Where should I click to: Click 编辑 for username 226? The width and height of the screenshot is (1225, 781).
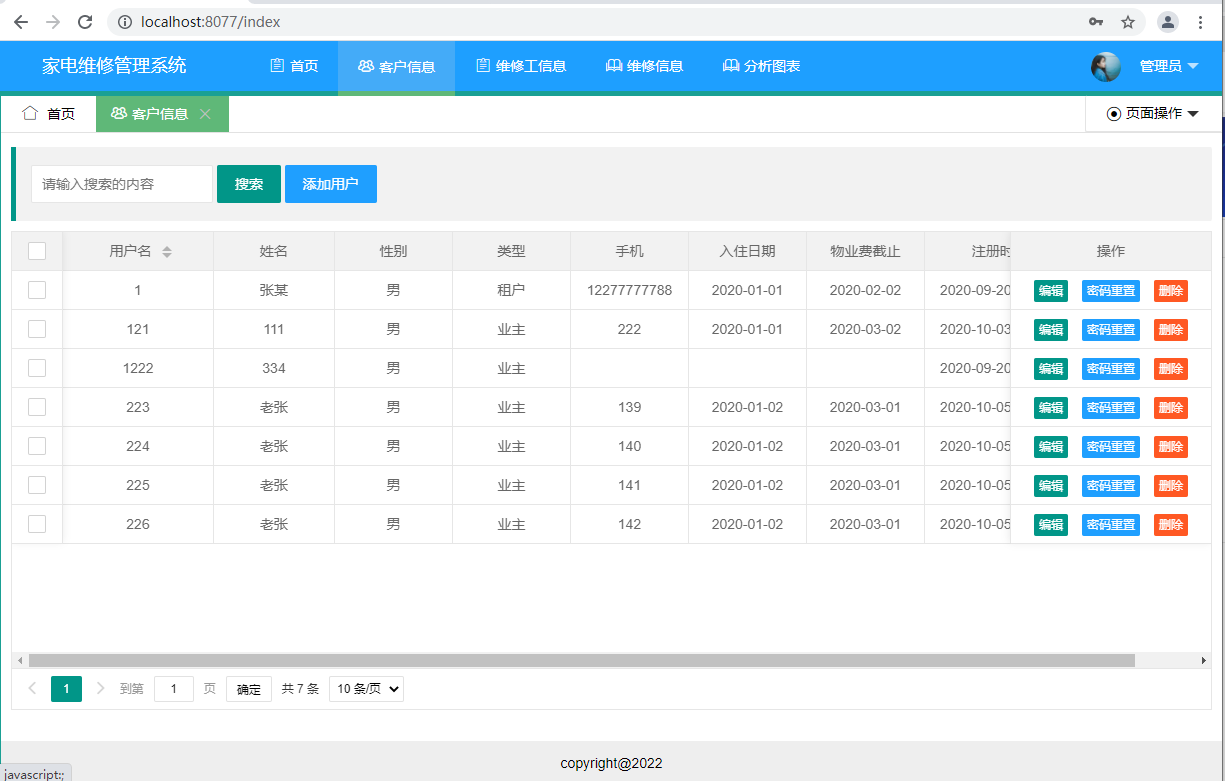(1051, 525)
